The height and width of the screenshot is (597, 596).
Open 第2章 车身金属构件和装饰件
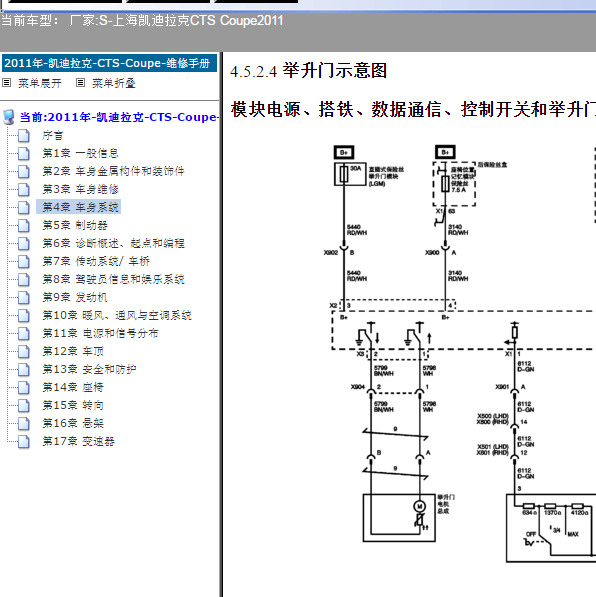(113, 171)
